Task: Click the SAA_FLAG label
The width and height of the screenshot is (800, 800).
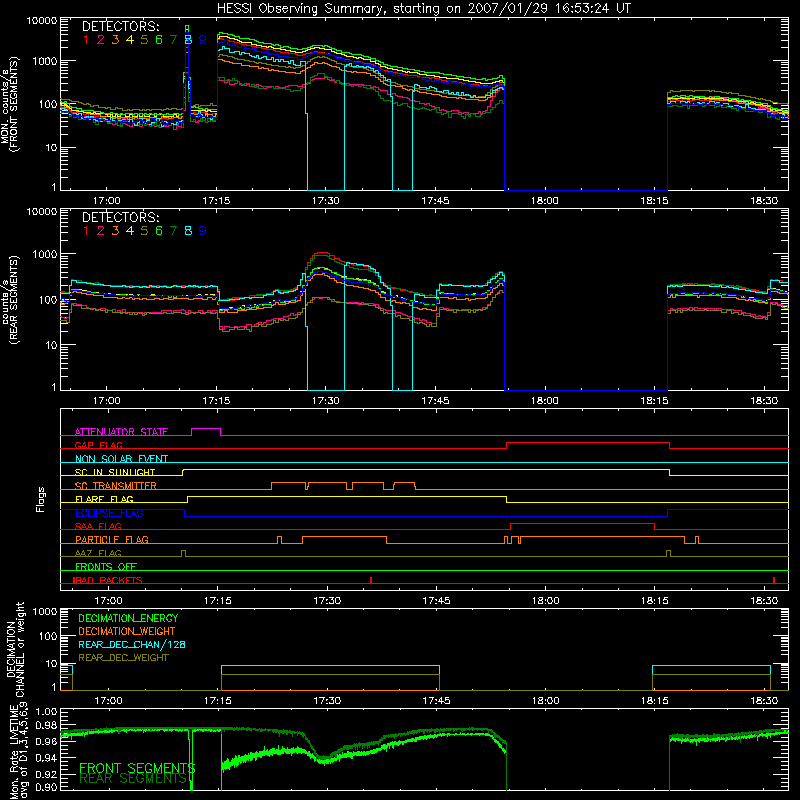Action: coord(98,526)
